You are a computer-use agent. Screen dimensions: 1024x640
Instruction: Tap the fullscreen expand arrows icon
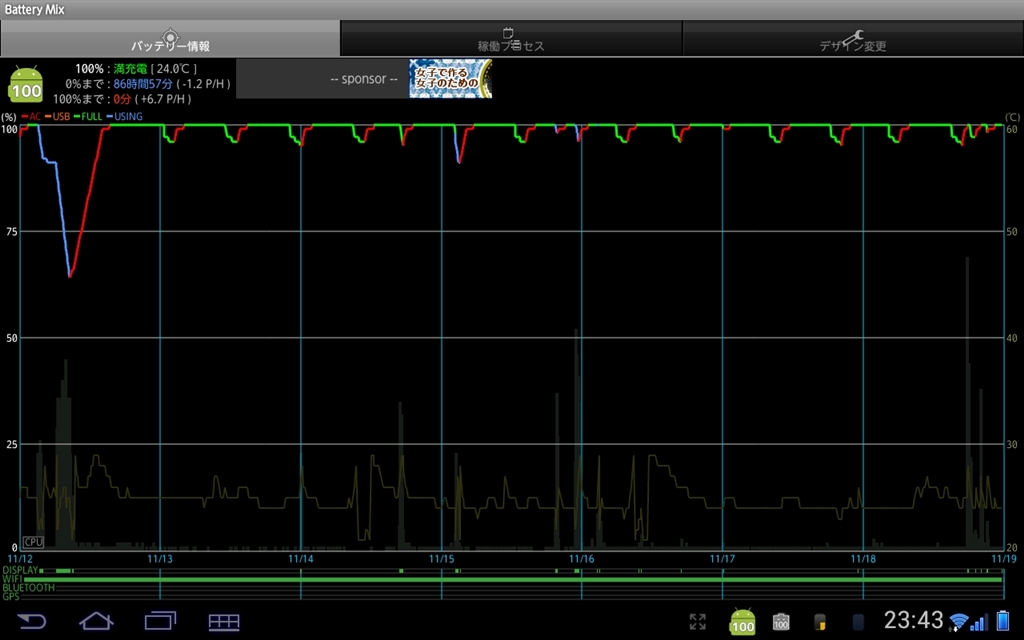pos(698,621)
